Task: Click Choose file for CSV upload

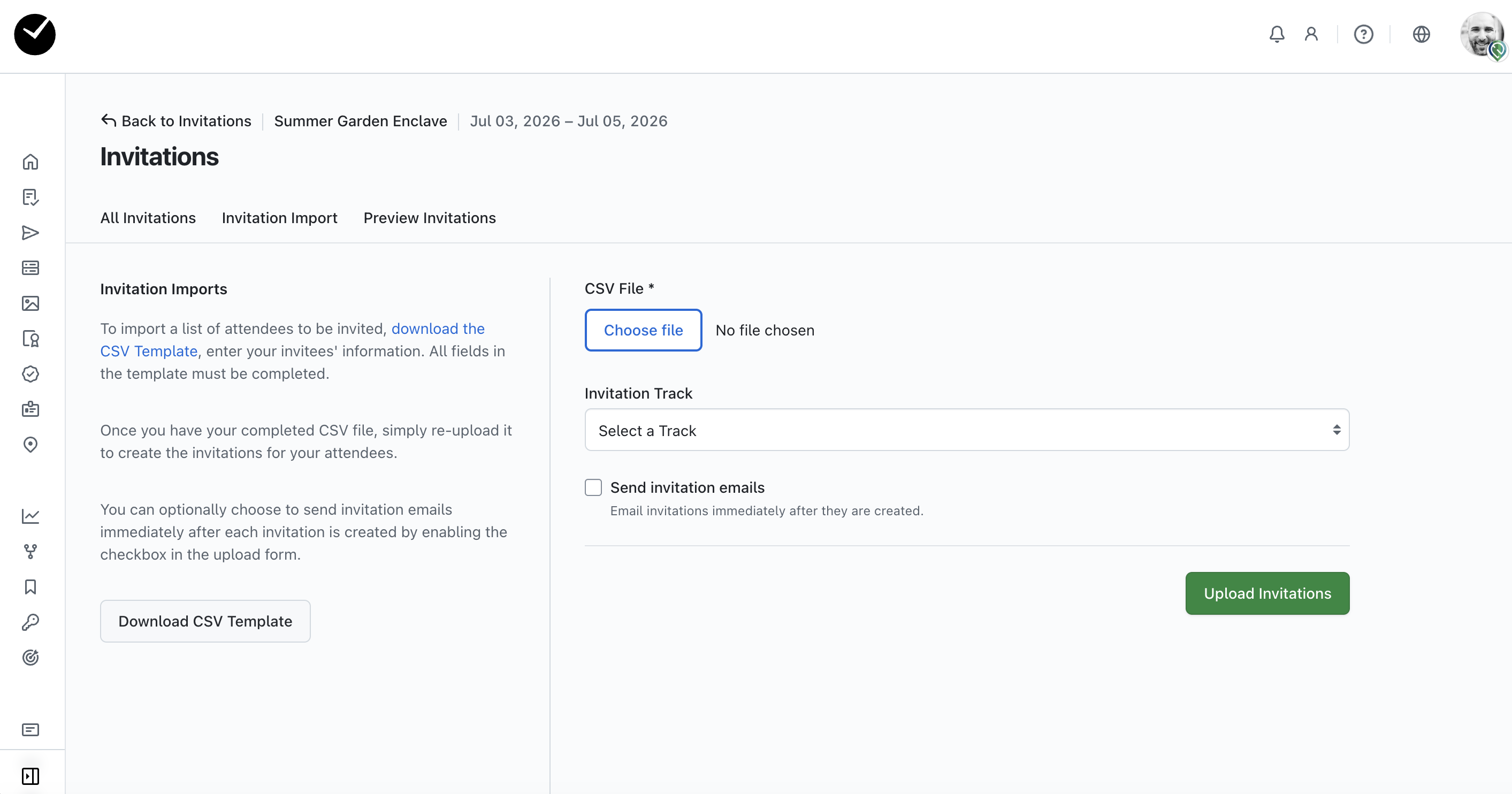Action: point(643,331)
